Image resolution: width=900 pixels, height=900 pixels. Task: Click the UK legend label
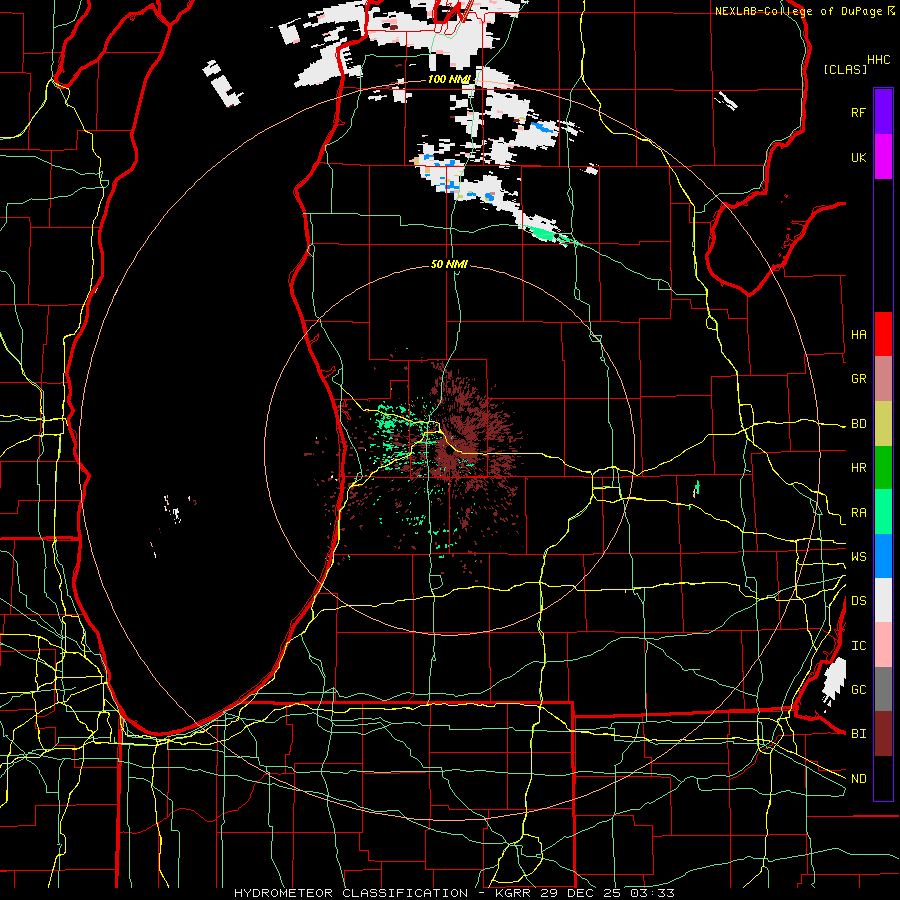(858, 157)
